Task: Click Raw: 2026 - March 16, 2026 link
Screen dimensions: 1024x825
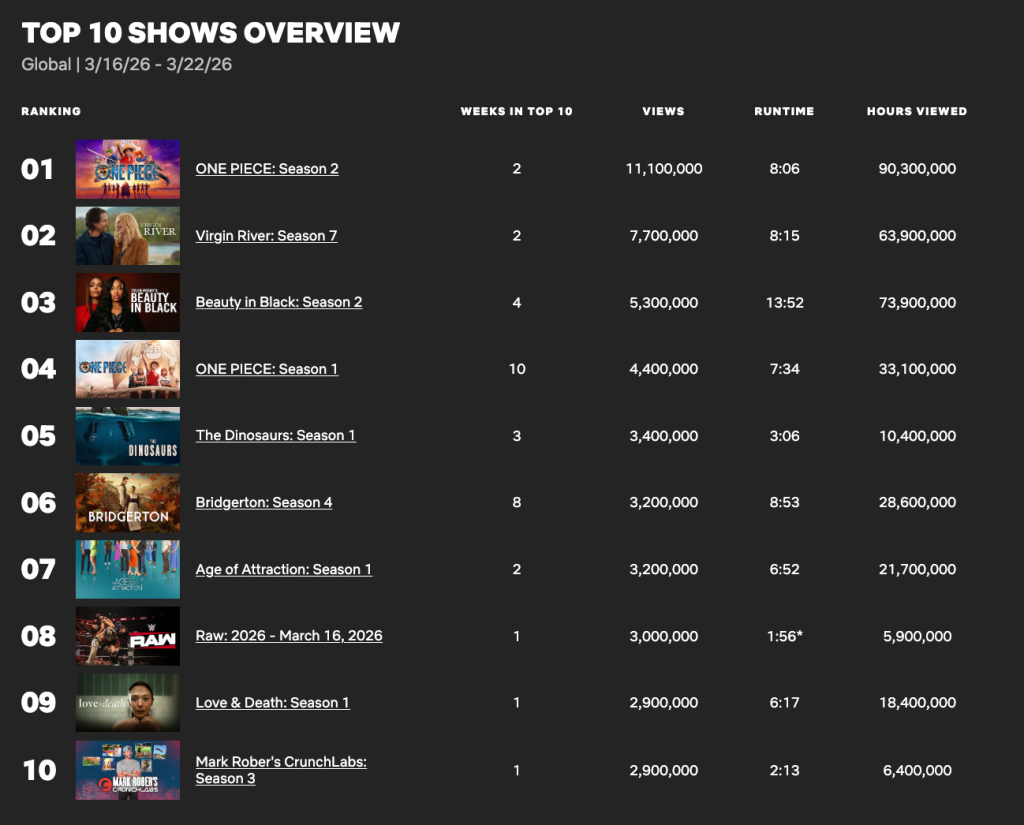Action: coord(289,636)
